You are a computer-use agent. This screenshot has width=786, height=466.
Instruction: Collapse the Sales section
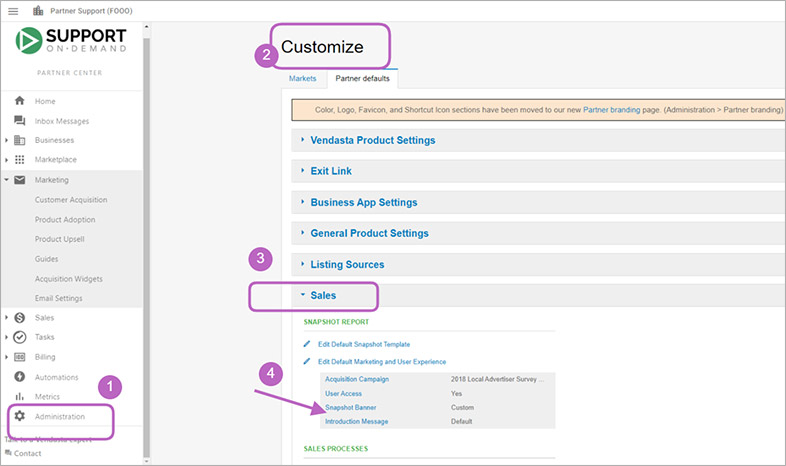(322, 296)
